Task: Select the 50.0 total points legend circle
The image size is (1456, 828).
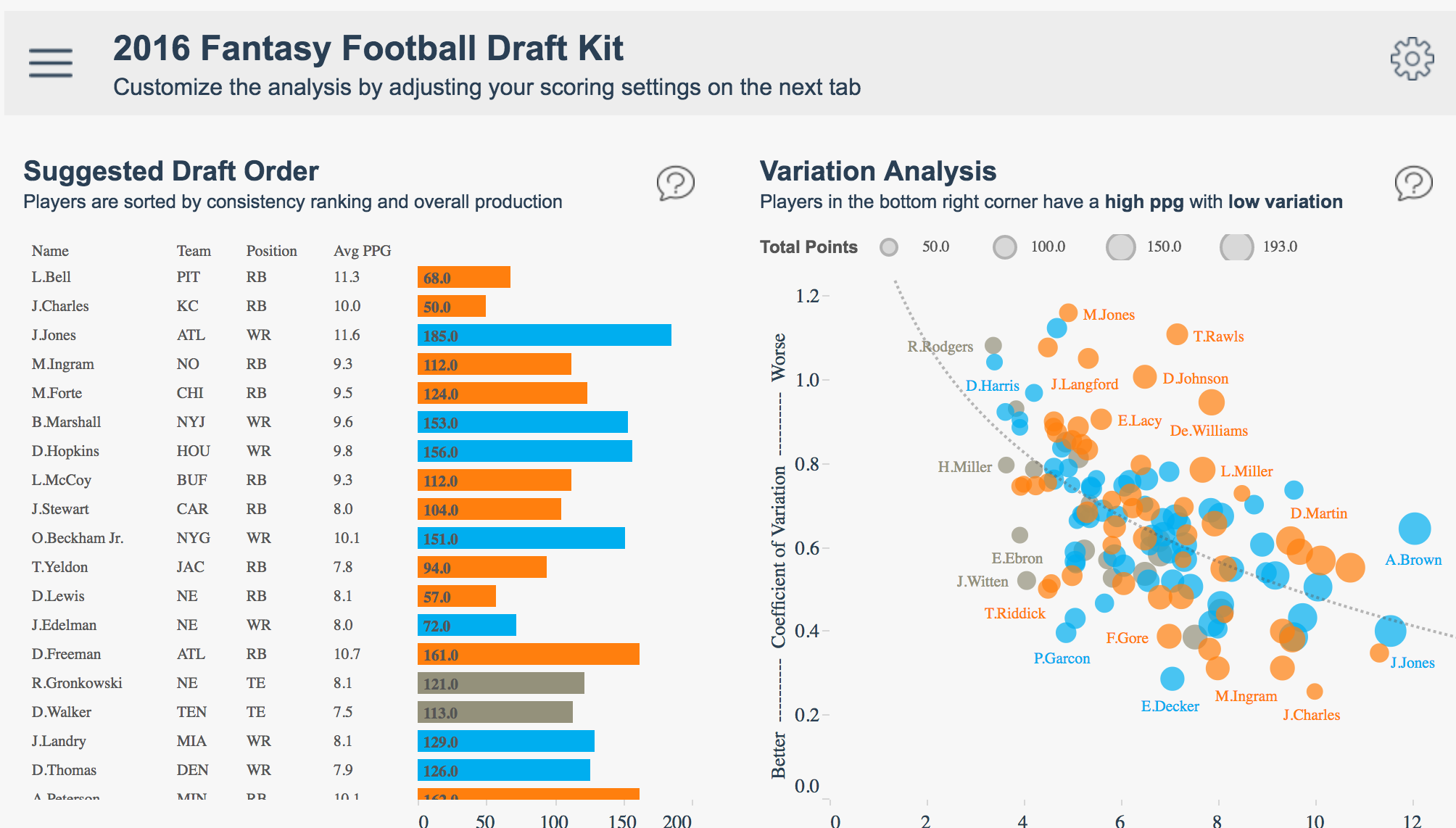Action: click(x=889, y=247)
